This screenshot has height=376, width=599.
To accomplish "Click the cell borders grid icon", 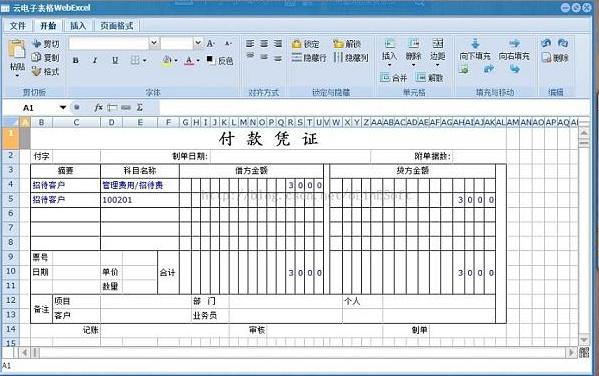I will 135,60.
